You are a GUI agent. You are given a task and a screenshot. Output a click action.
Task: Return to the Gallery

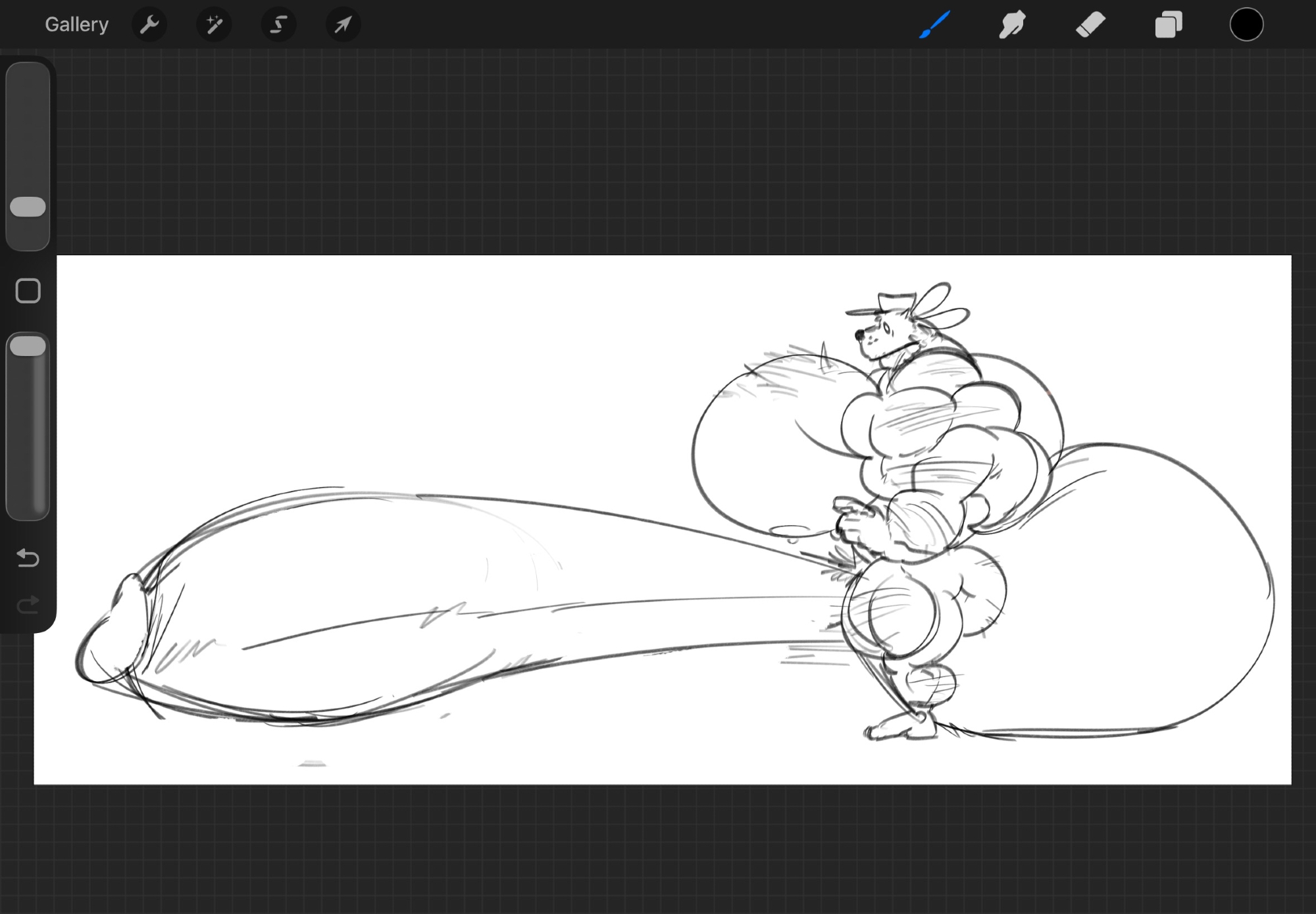(x=76, y=25)
